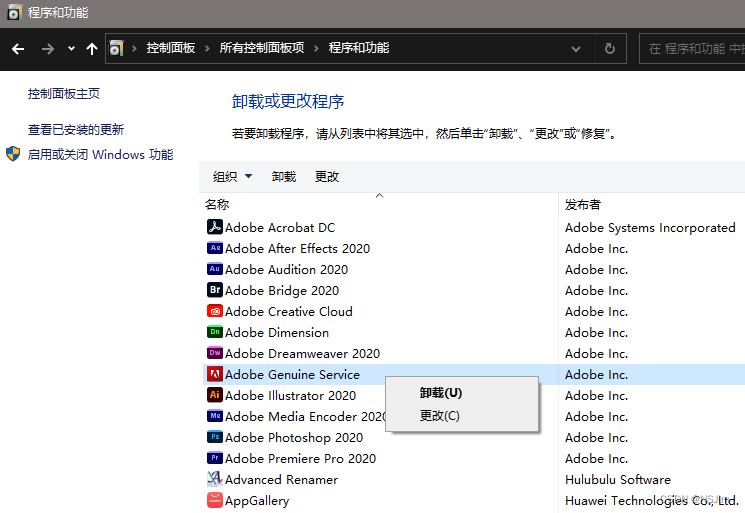
Task: Navigate to 所有控制面板项 in the breadcrumb
Action: (262, 48)
